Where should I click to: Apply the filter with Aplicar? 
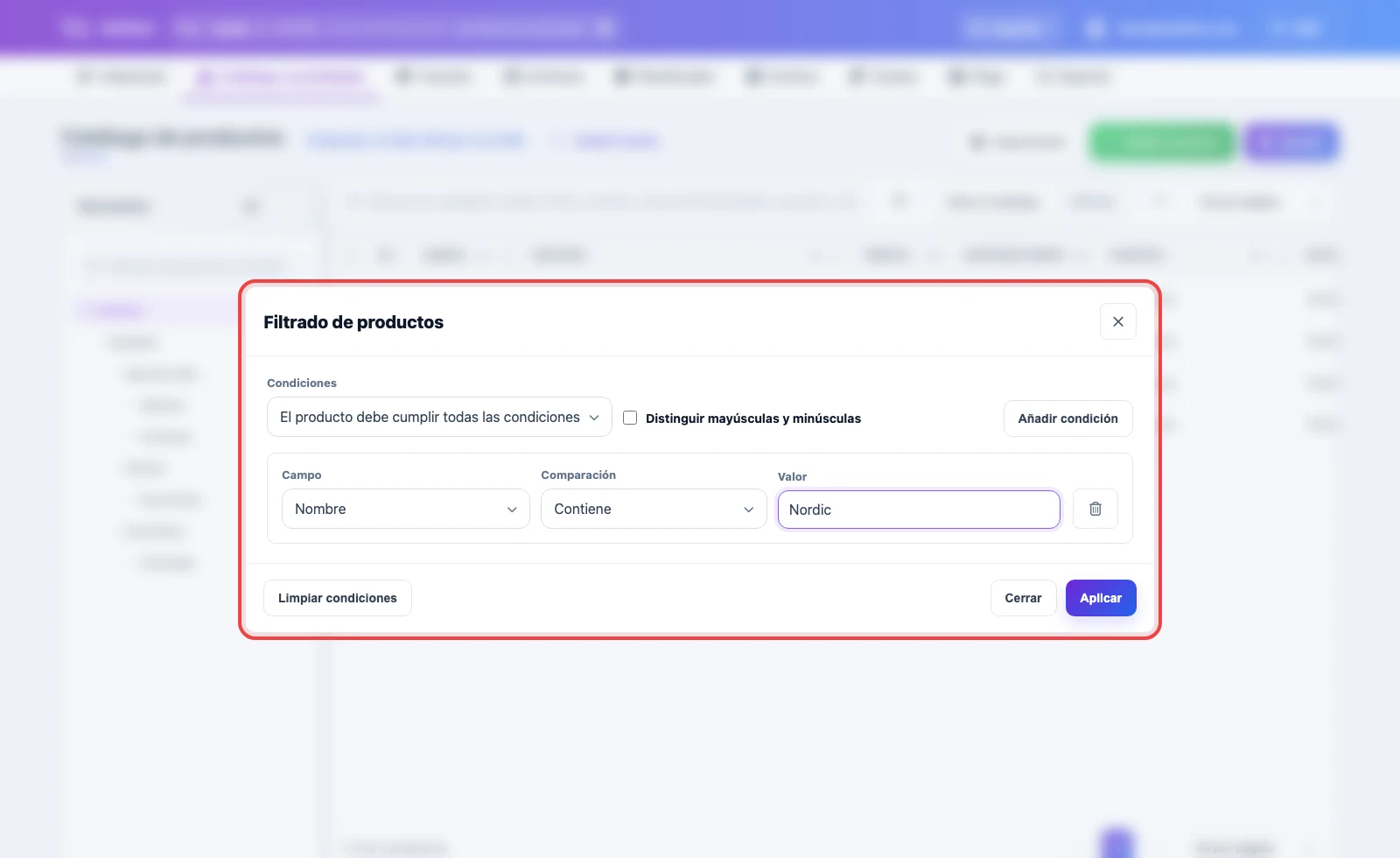pos(1101,598)
